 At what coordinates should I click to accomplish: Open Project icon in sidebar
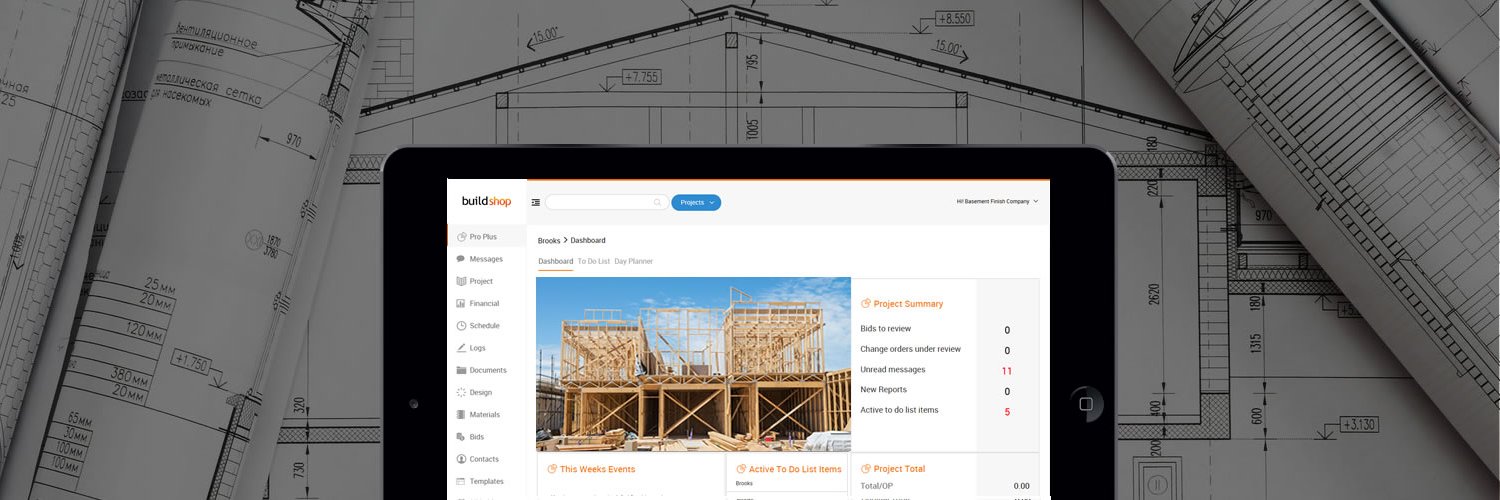461,281
